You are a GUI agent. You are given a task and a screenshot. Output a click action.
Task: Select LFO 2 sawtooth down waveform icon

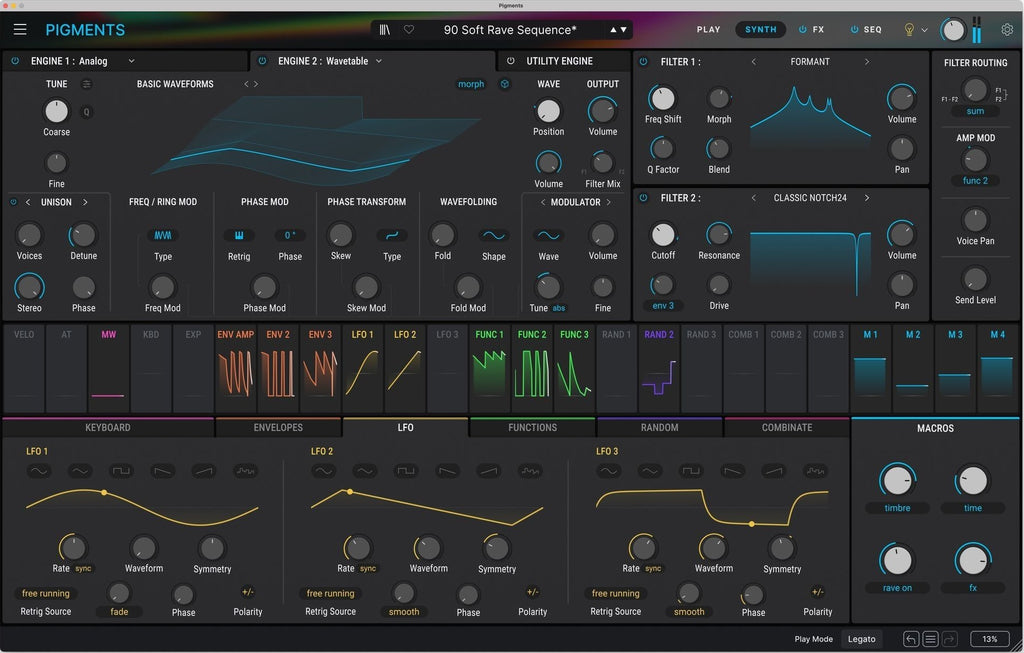point(447,471)
